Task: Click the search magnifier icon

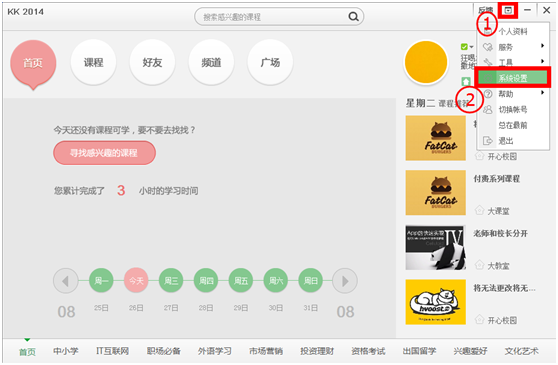Action: 353,16
